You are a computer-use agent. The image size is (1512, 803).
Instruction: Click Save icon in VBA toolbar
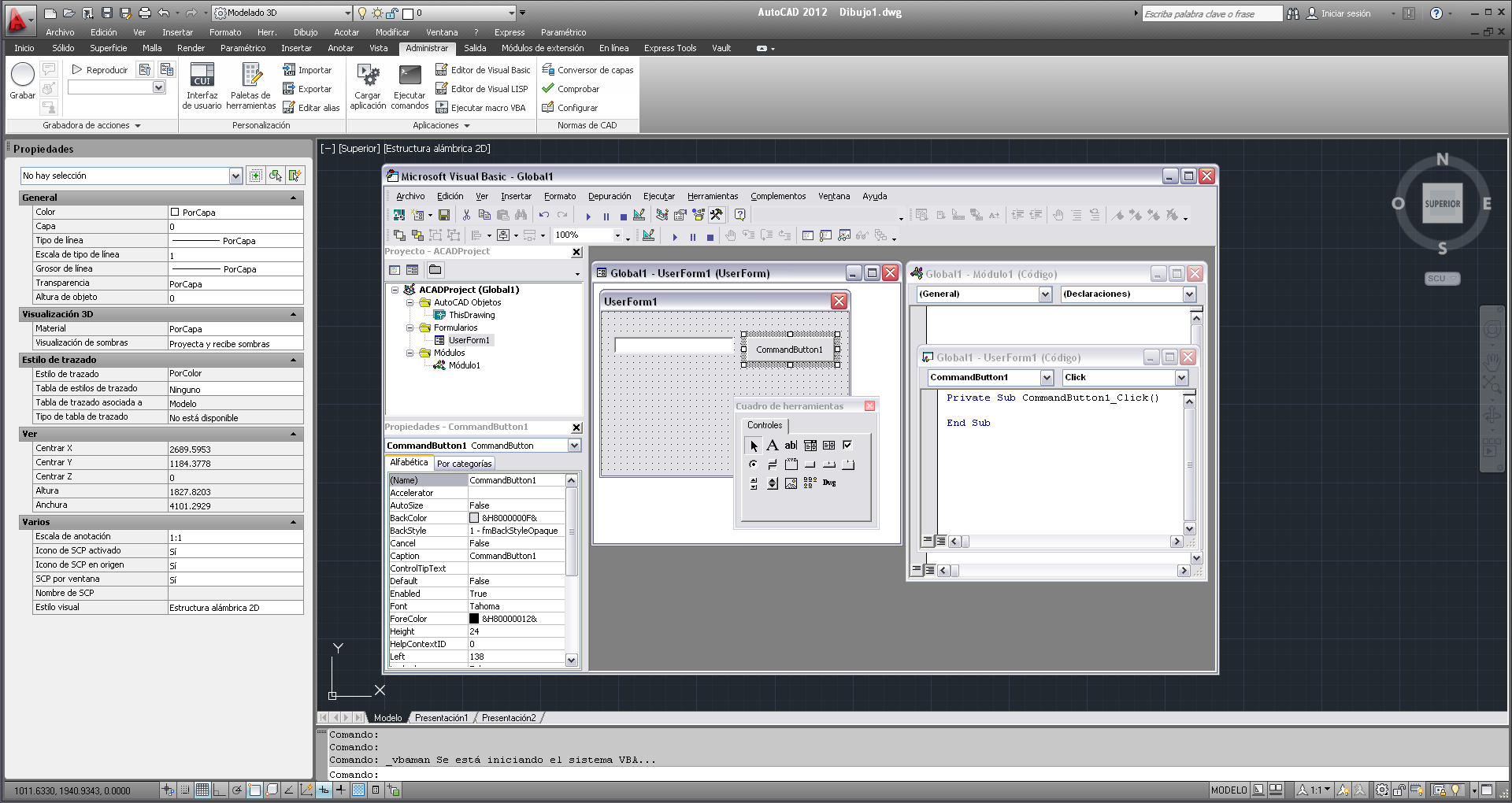coord(444,215)
